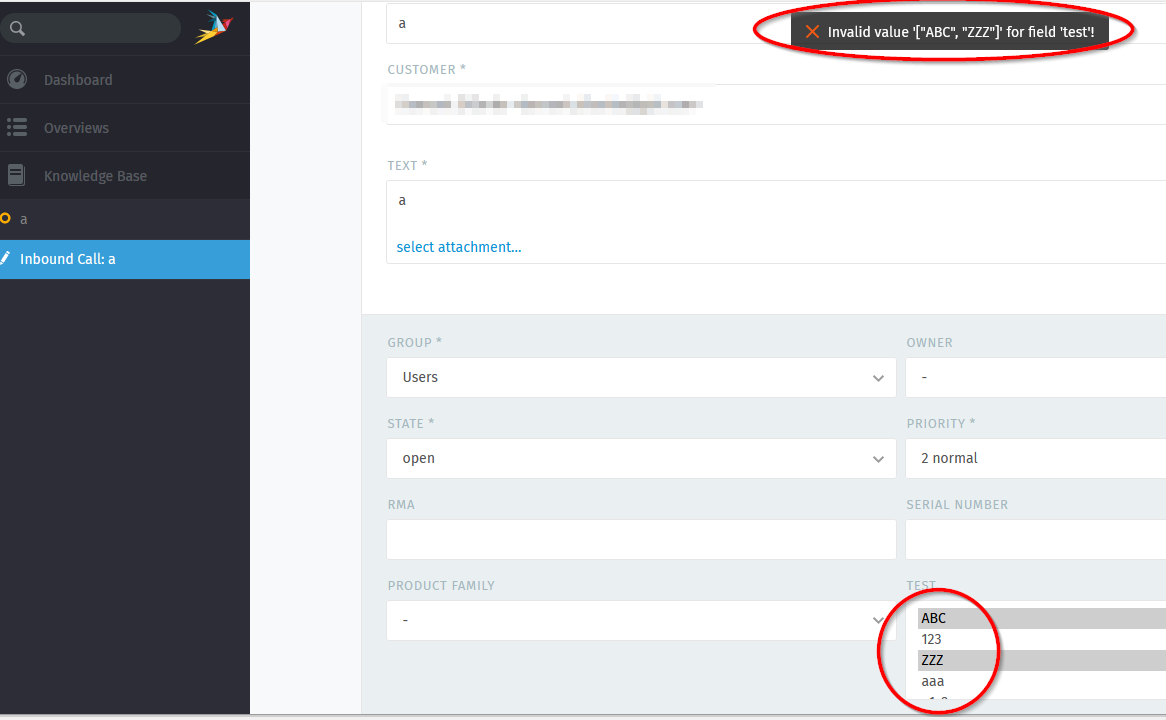The width and height of the screenshot is (1166, 720).
Task: Click the Group dropdown chevron arrow
Action: [x=878, y=378]
